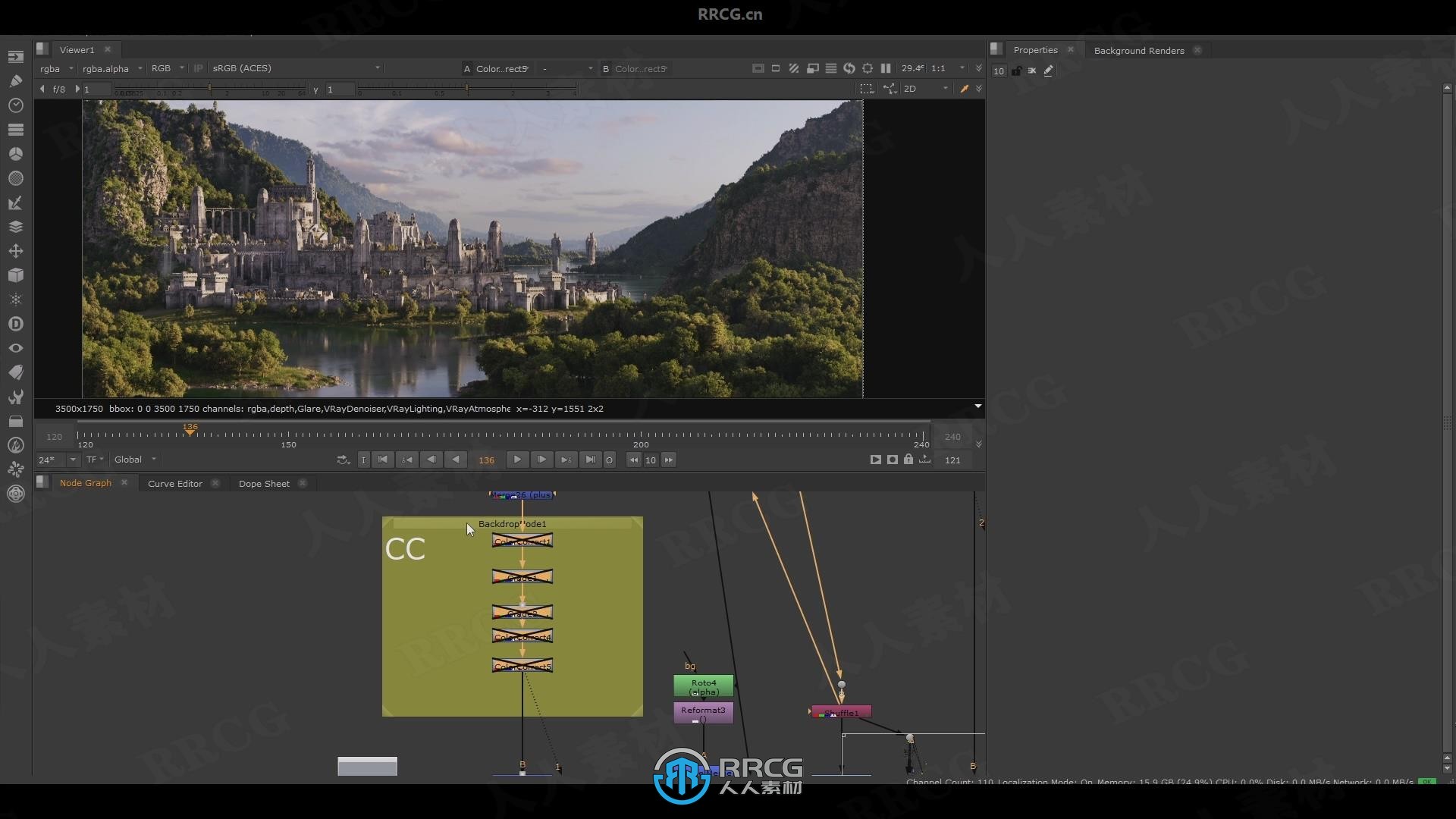Open the RGB display mode dropdown
Screen dimensions: 1456x819
click(168, 68)
